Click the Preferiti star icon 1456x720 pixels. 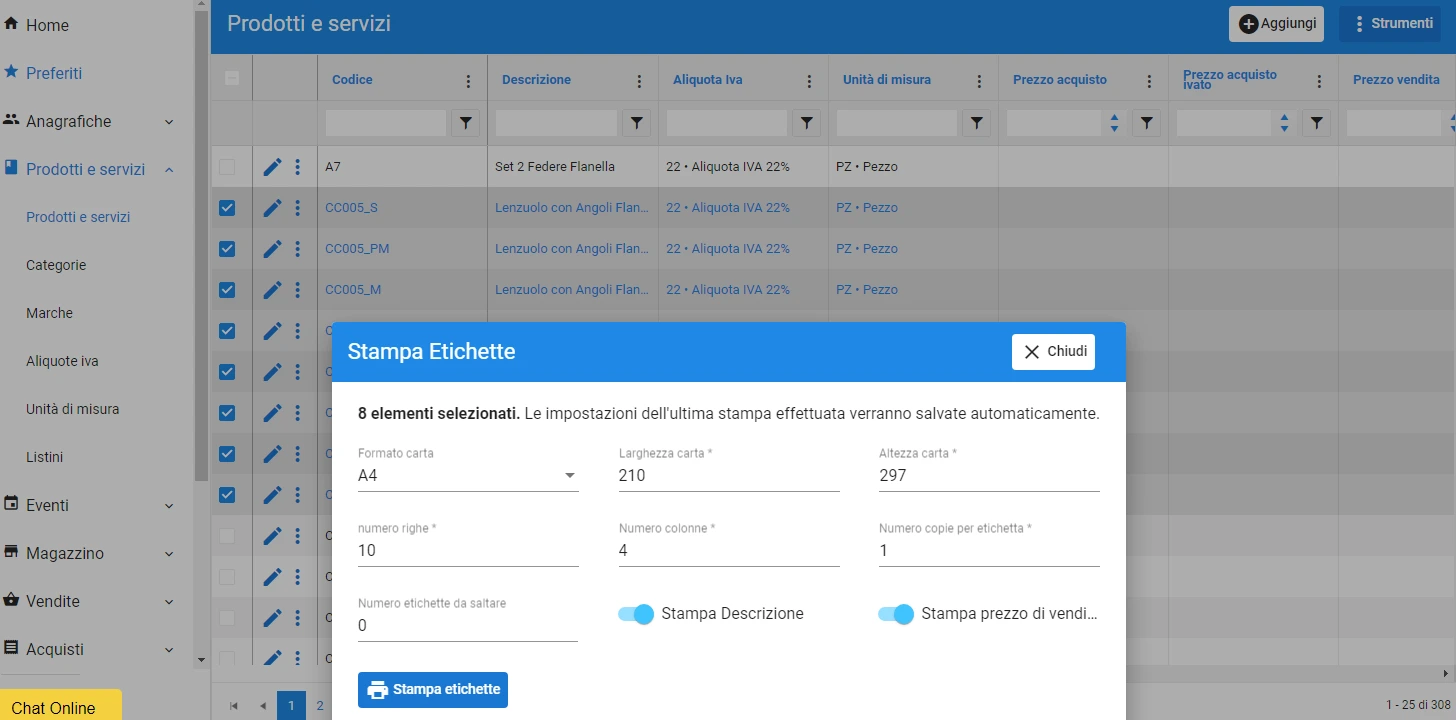point(12,72)
